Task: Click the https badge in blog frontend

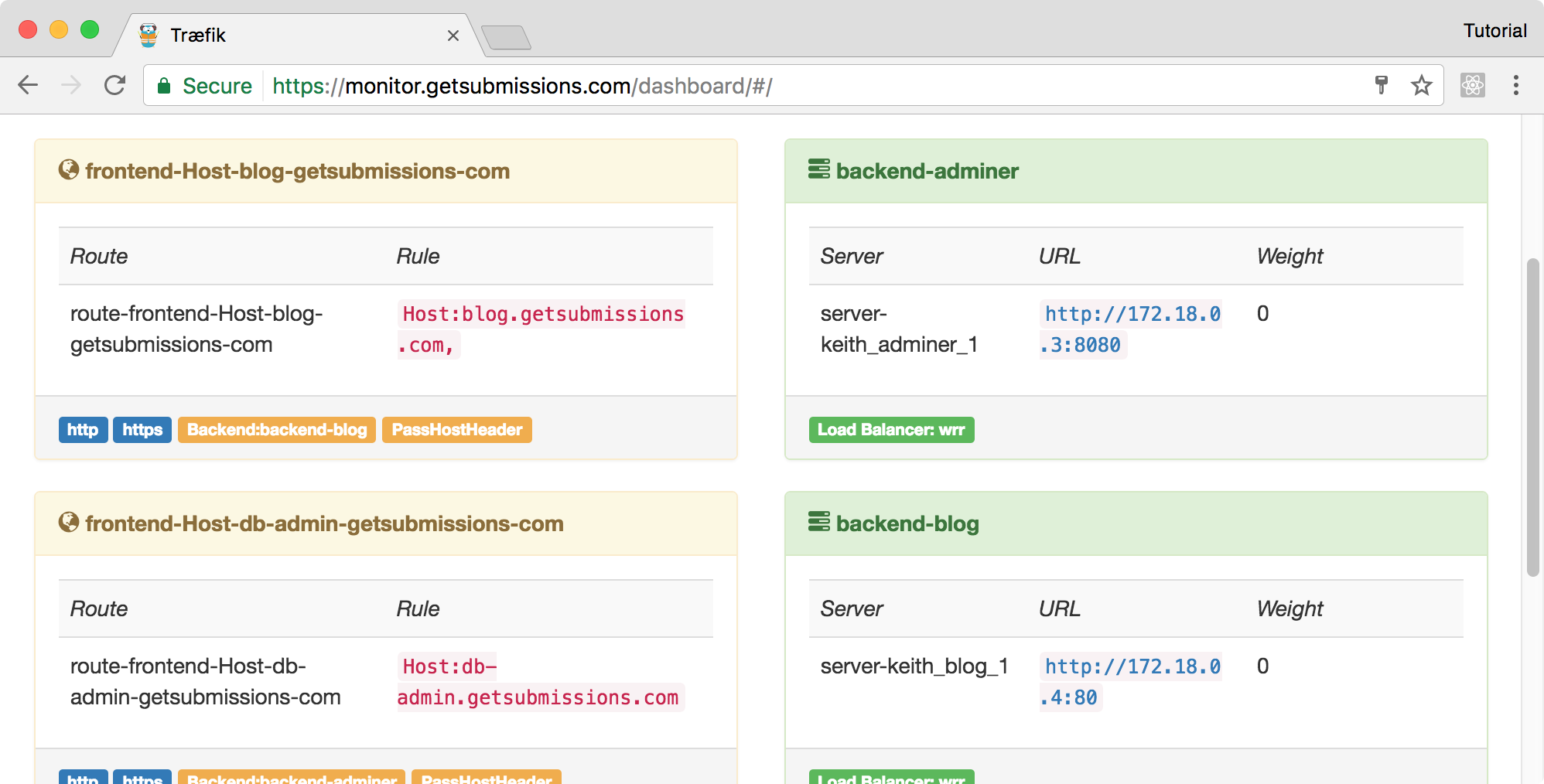Action: [142, 430]
